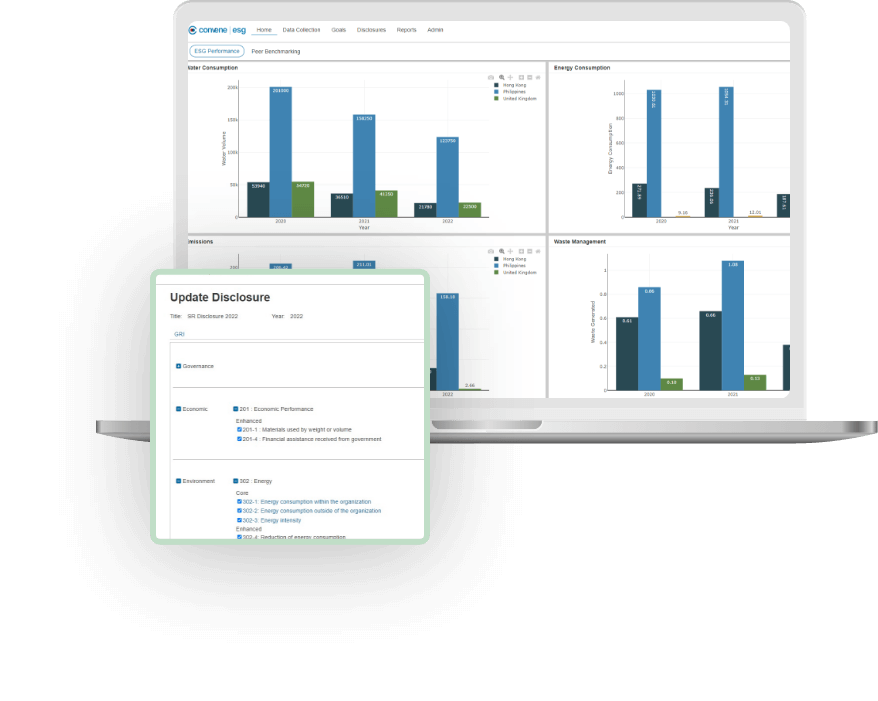Viewport: 878px width, 701px height.
Task: Click the 2020 Philippines bar in Water Consumption
Action: [280, 152]
